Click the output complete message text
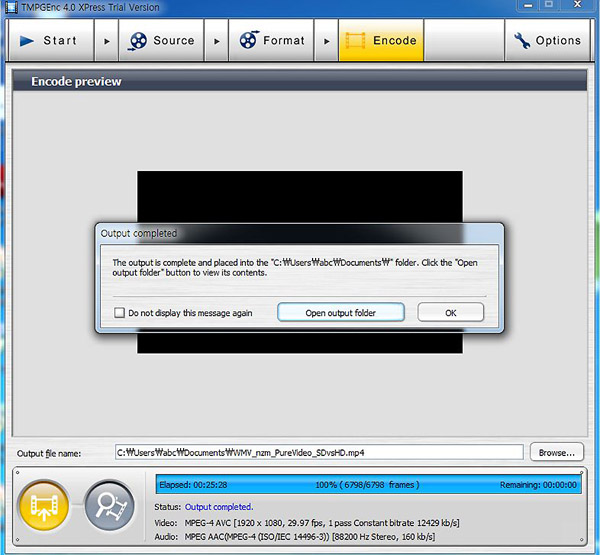This screenshot has height=555, width=600. [x=295, y=268]
